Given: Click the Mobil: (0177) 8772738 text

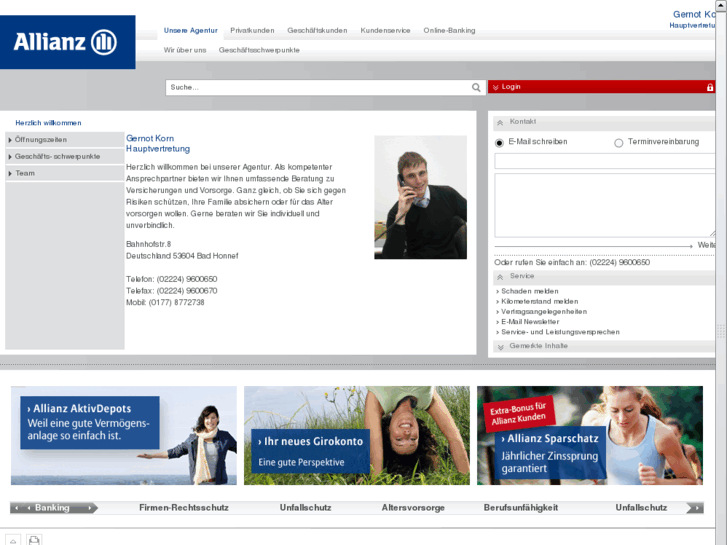Looking at the screenshot, I should coord(165,302).
